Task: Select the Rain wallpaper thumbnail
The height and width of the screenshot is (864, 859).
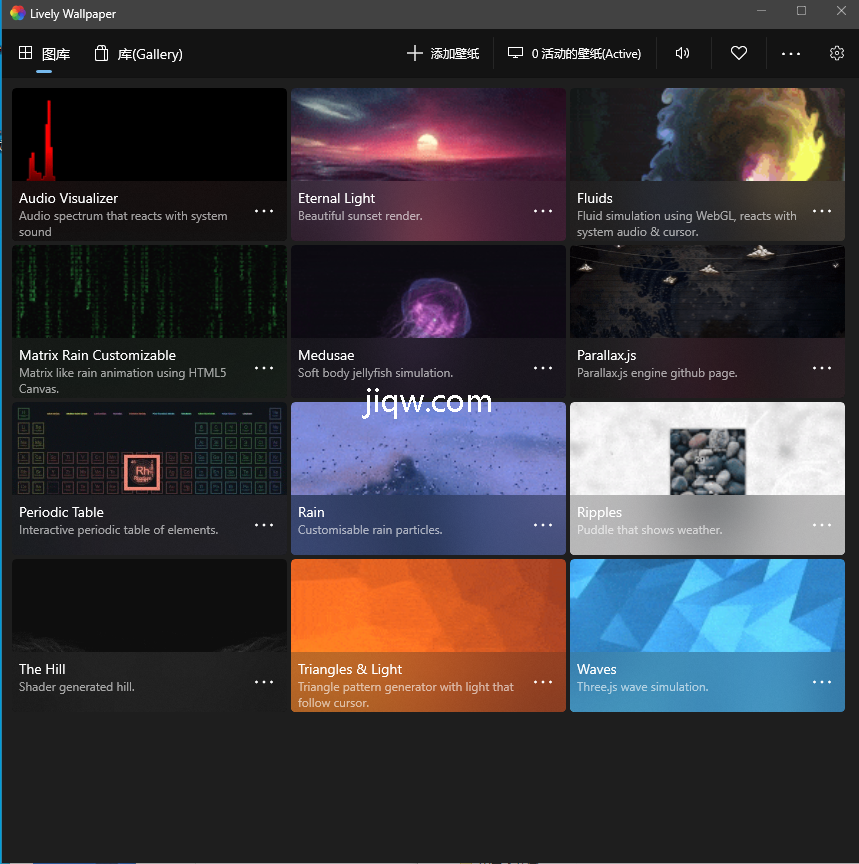Action: point(428,449)
